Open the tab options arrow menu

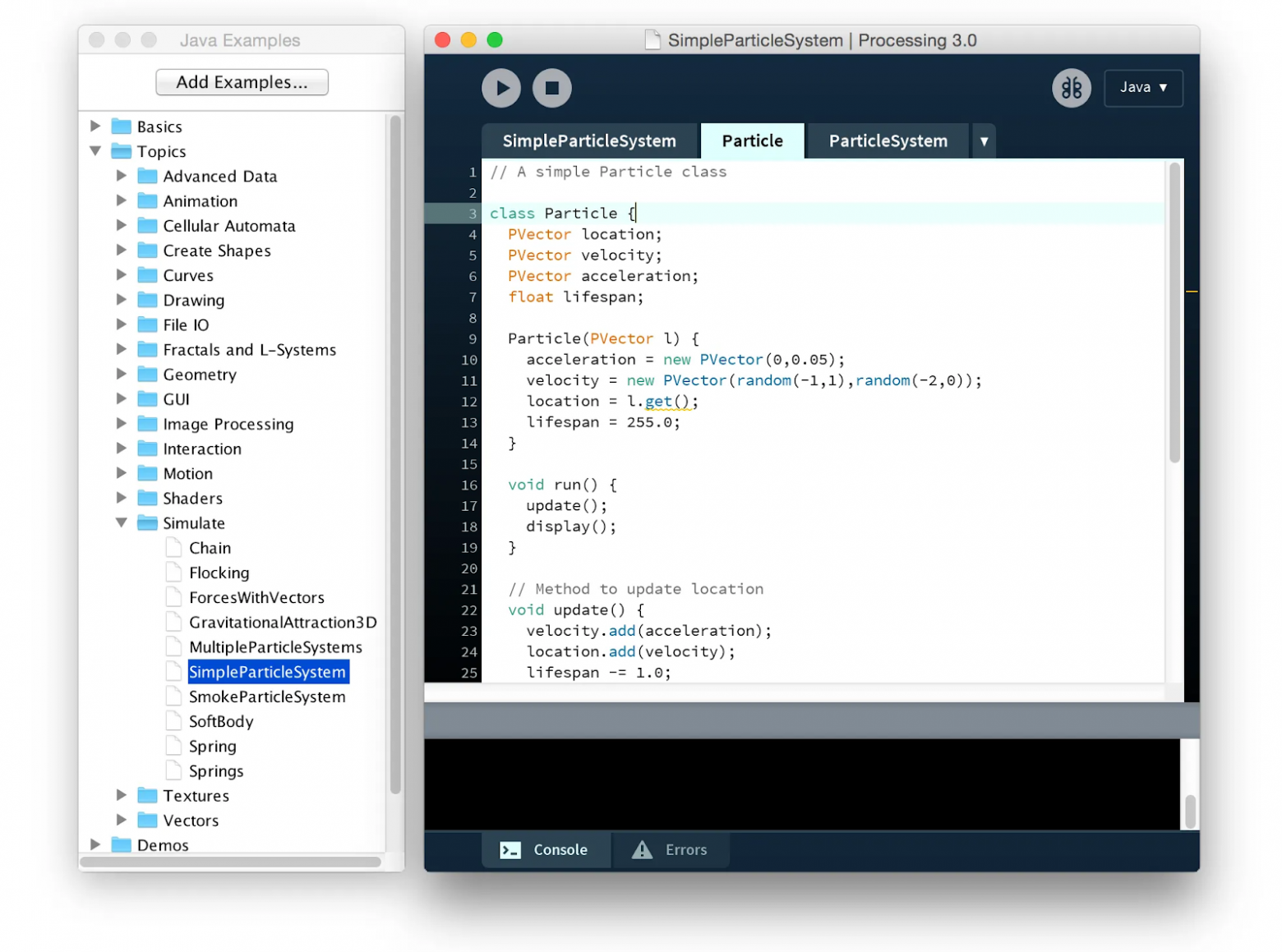pyautogui.click(x=984, y=141)
